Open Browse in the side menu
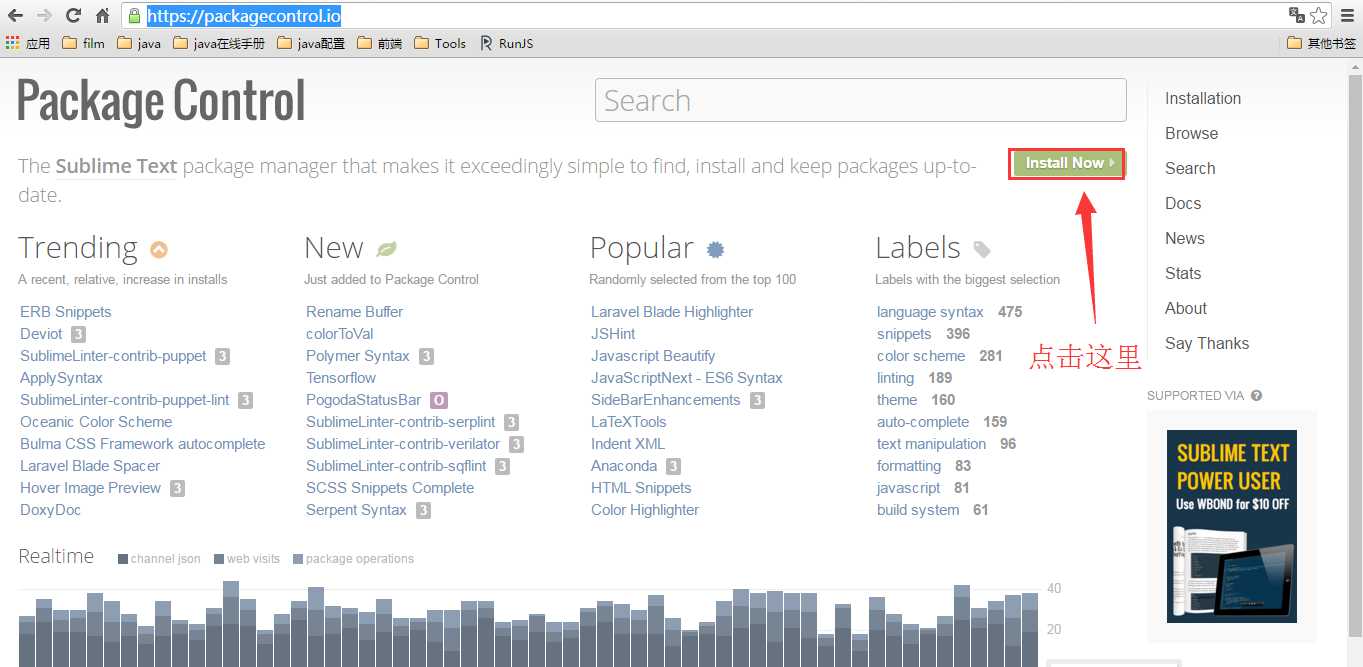This screenshot has width=1363, height=667. (1191, 133)
